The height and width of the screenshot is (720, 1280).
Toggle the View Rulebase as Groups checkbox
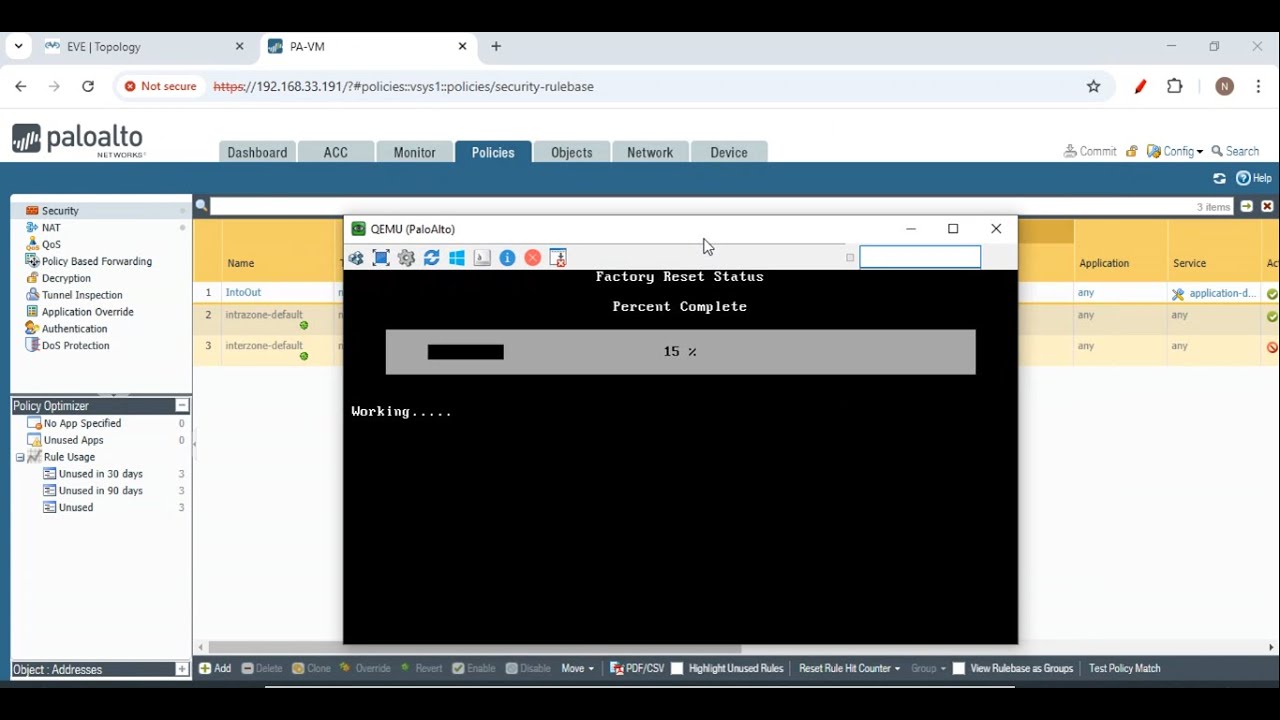[959, 669]
